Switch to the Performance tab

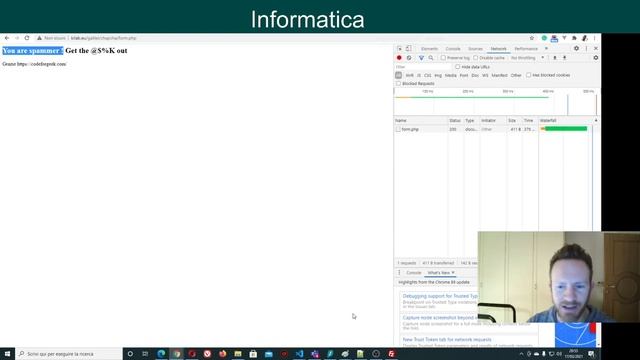click(526, 49)
